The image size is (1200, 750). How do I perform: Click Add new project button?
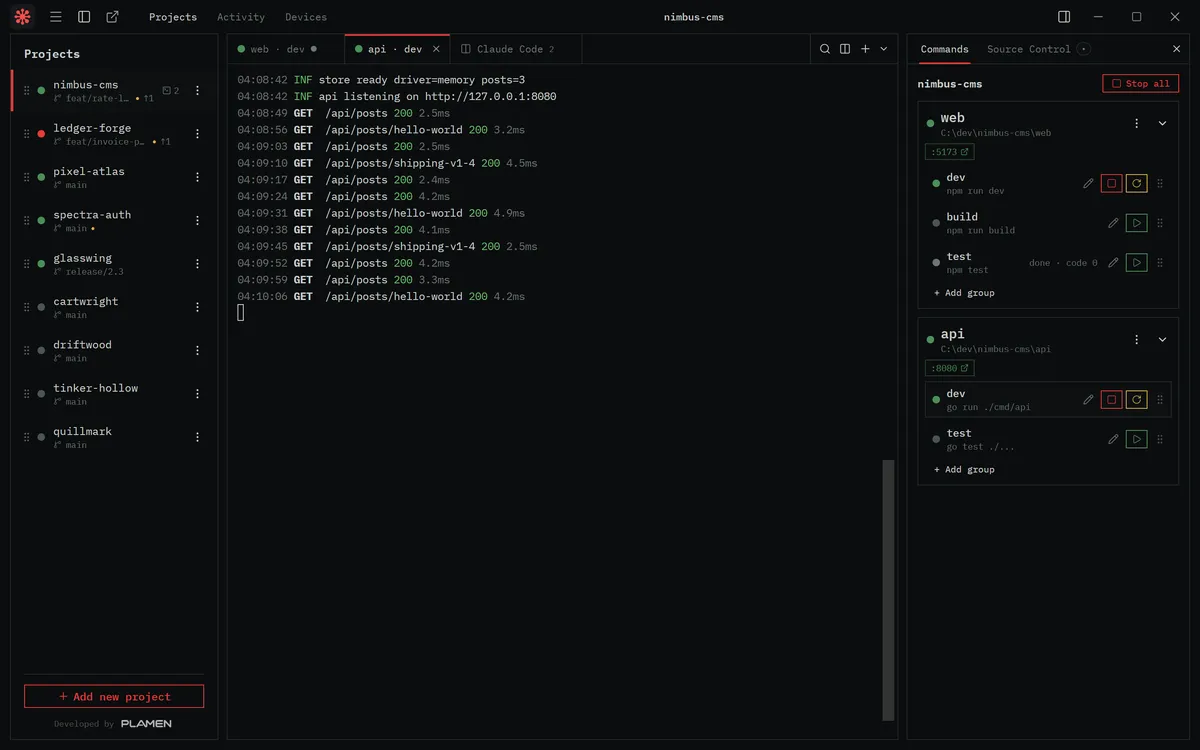point(114,696)
